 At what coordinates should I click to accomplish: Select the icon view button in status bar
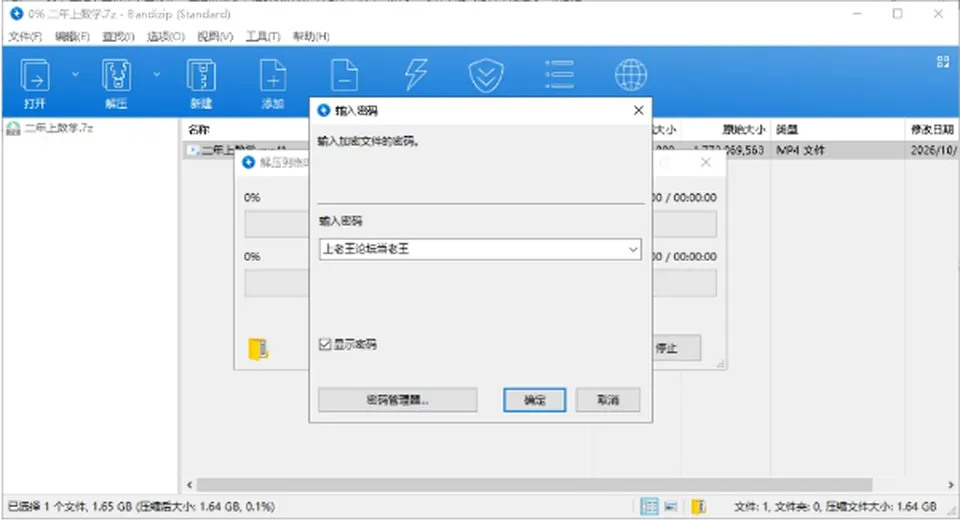click(x=671, y=506)
